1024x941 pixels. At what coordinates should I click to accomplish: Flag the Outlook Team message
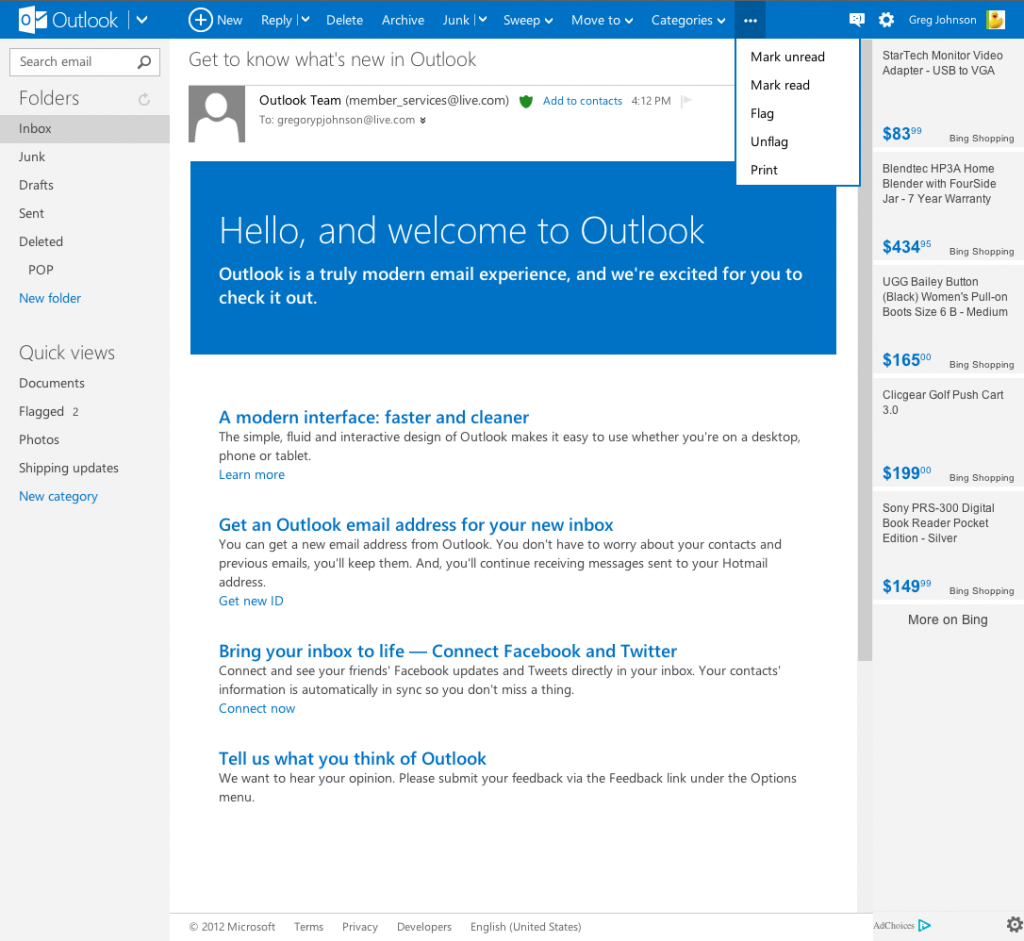684,100
